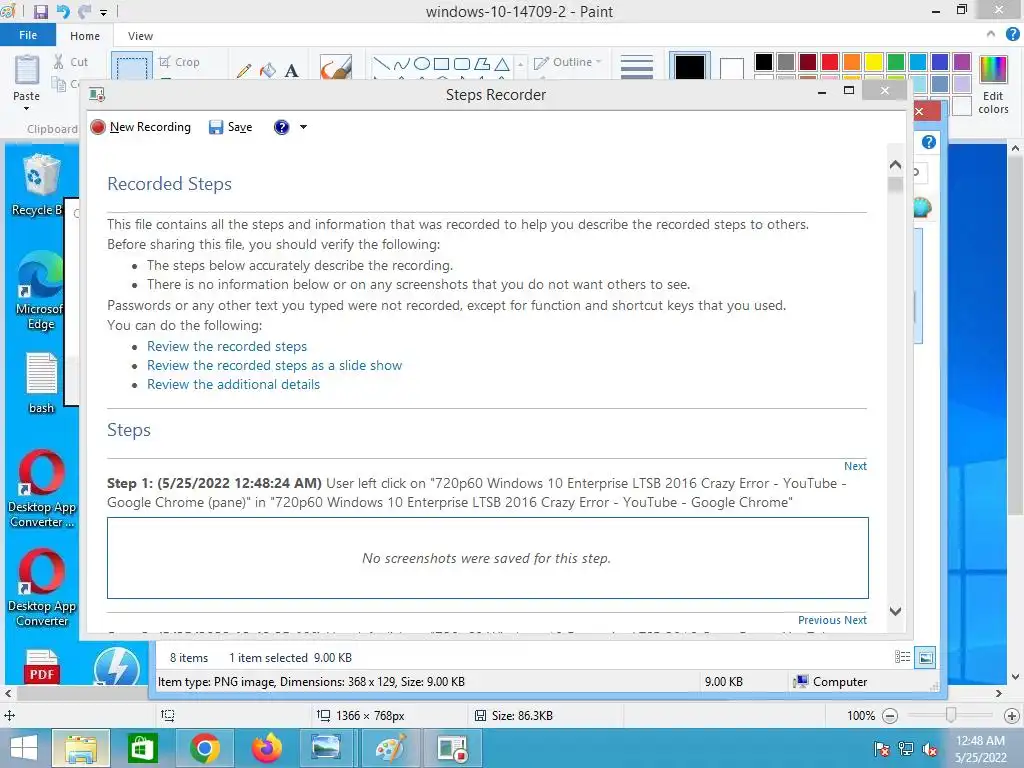This screenshot has width=1024, height=768.
Task: Open the line Size selector in Paint
Action: pyautogui.click(x=637, y=67)
